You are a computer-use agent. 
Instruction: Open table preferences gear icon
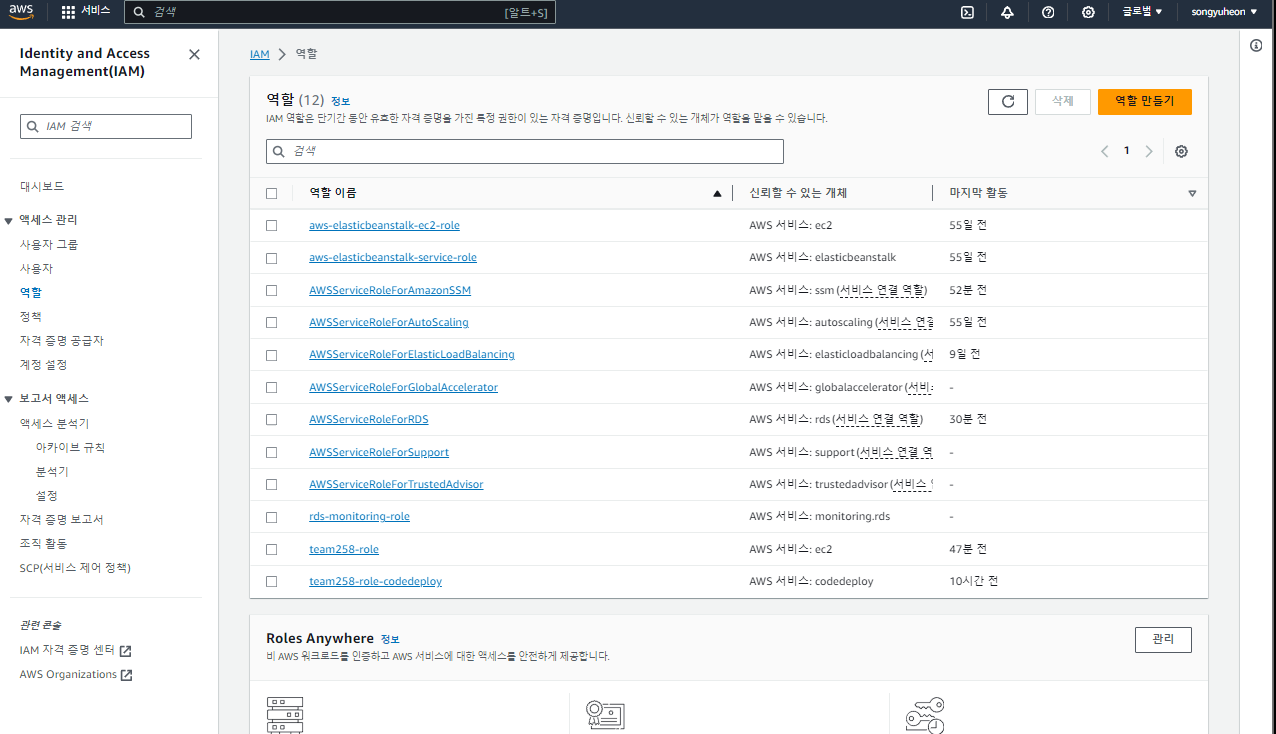pos(1181,151)
